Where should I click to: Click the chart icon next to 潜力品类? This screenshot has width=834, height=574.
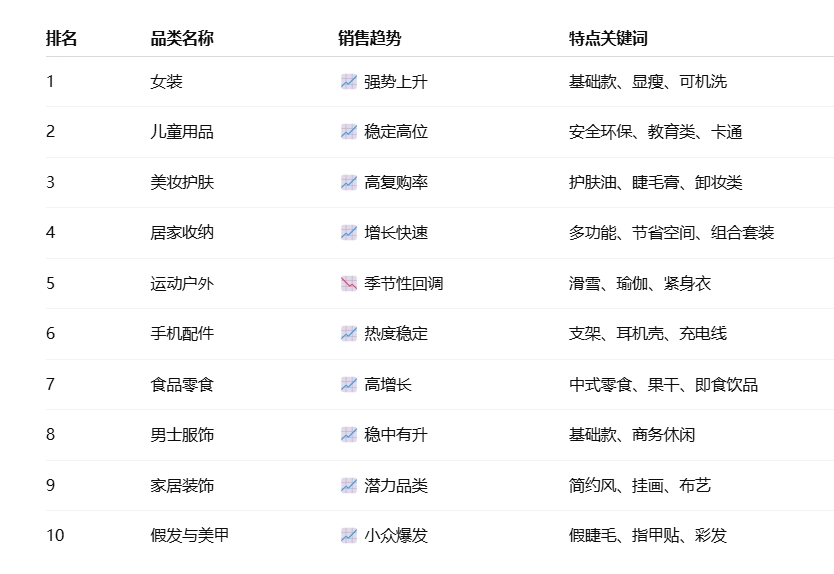pyautogui.click(x=349, y=486)
